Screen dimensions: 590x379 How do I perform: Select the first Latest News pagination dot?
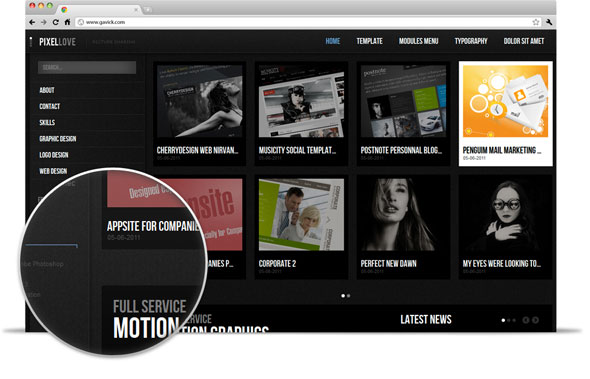(503, 320)
